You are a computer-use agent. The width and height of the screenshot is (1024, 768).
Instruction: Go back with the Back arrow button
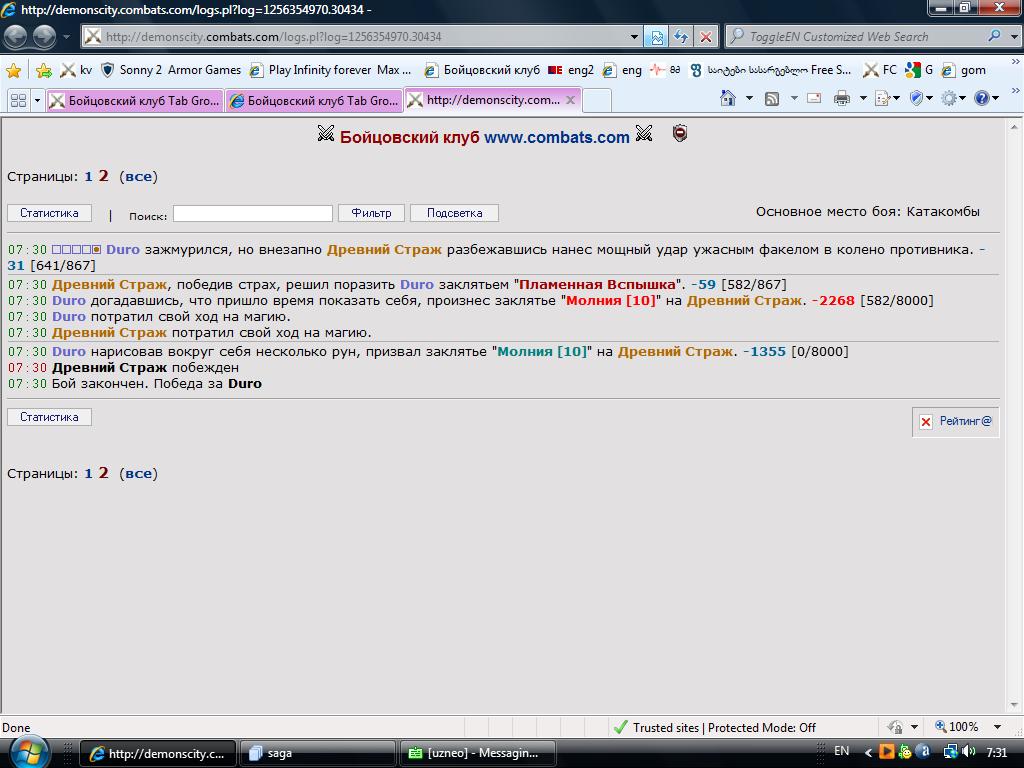16,37
